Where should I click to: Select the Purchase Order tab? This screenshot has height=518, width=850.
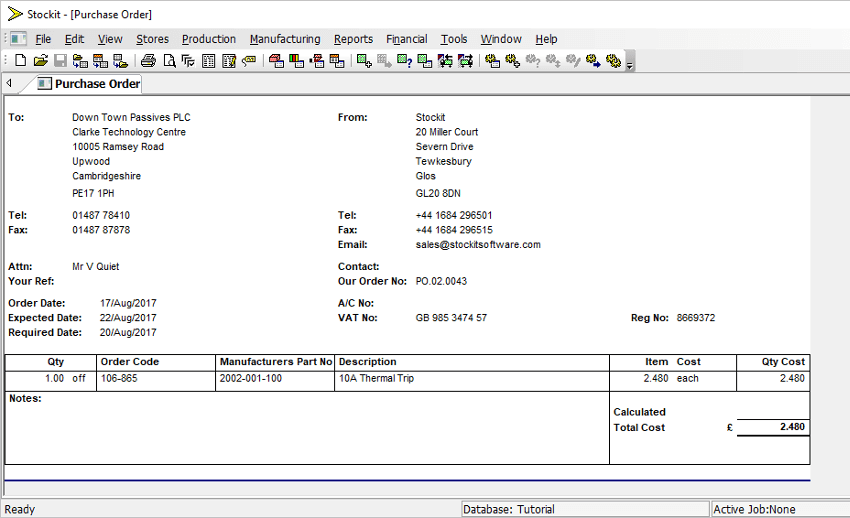click(x=89, y=83)
